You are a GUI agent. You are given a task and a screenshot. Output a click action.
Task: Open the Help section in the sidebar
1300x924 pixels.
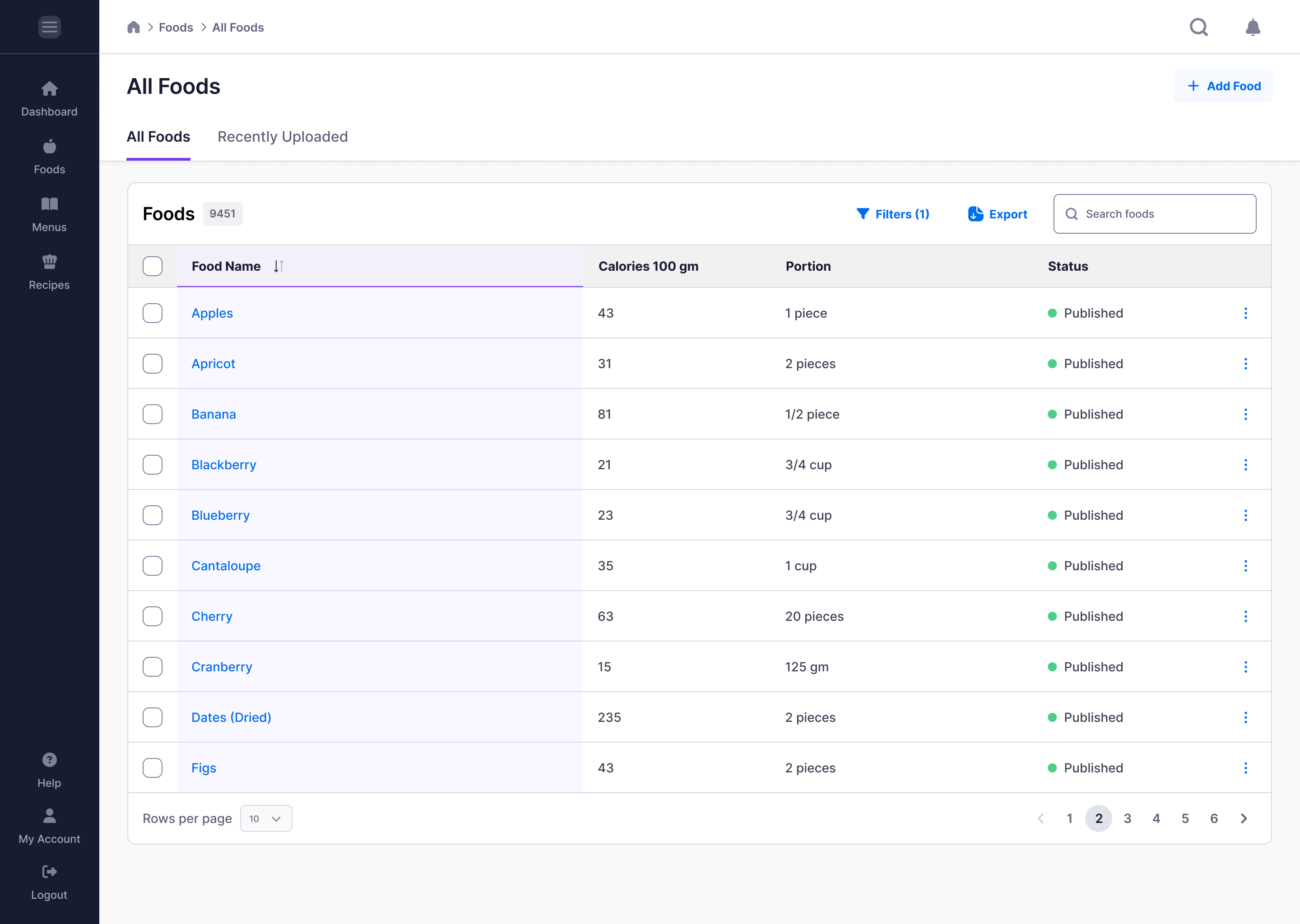pos(50,771)
